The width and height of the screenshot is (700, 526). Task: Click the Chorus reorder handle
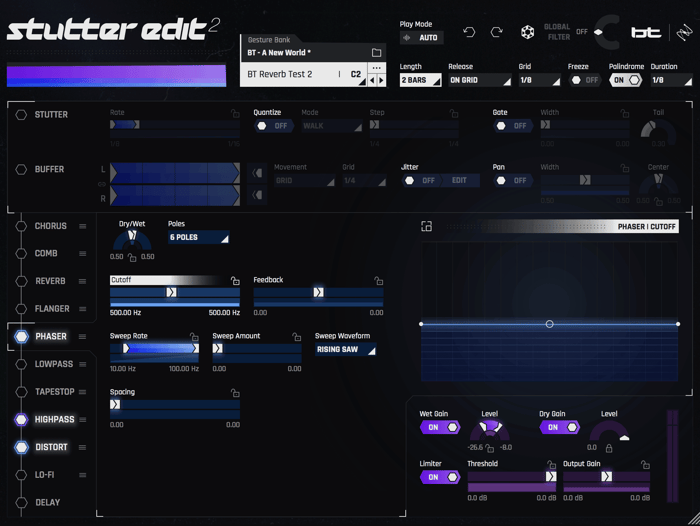pos(83,226)
